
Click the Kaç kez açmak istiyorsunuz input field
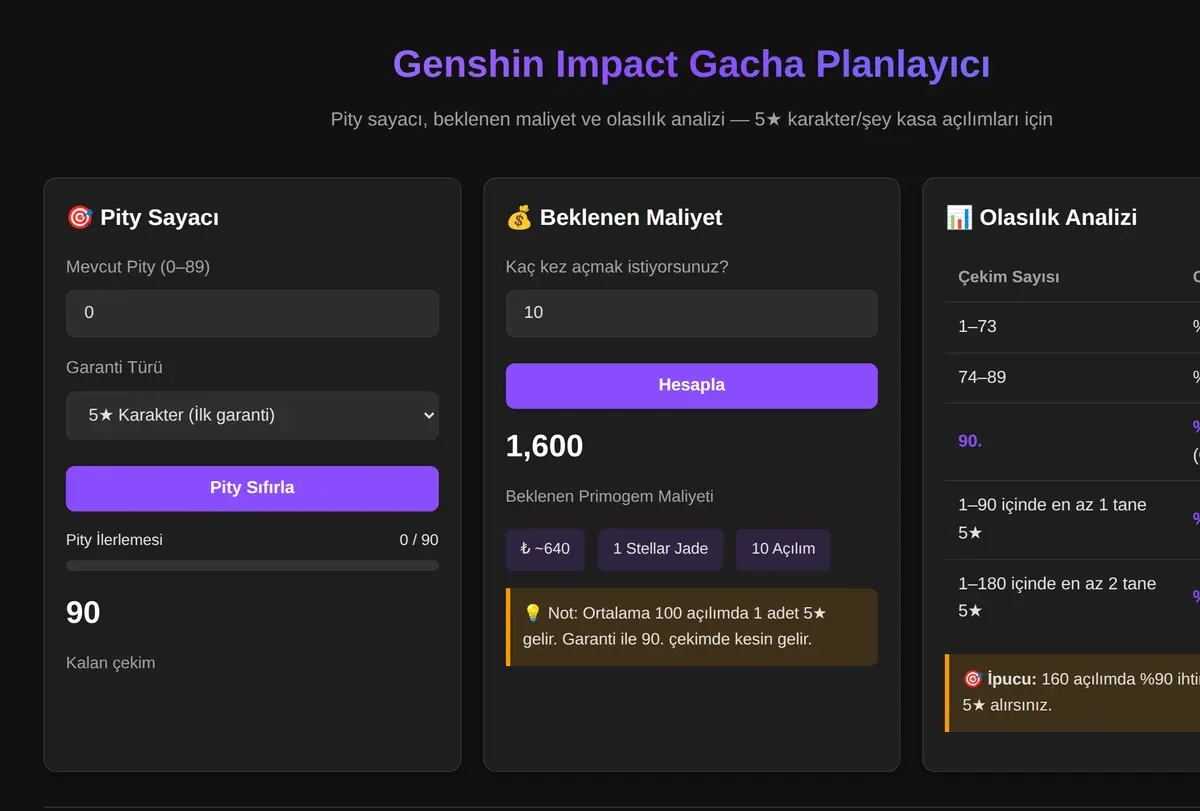(x=692, y=313)
